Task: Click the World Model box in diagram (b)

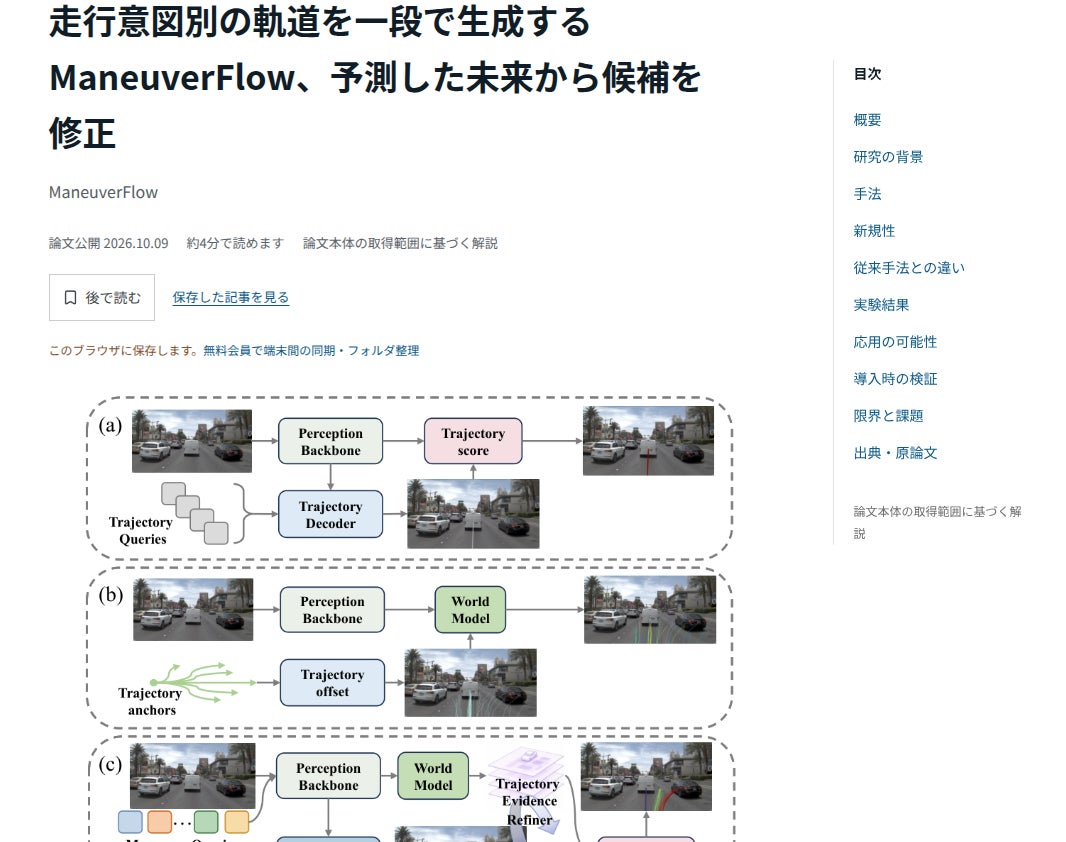Action: 470,610
